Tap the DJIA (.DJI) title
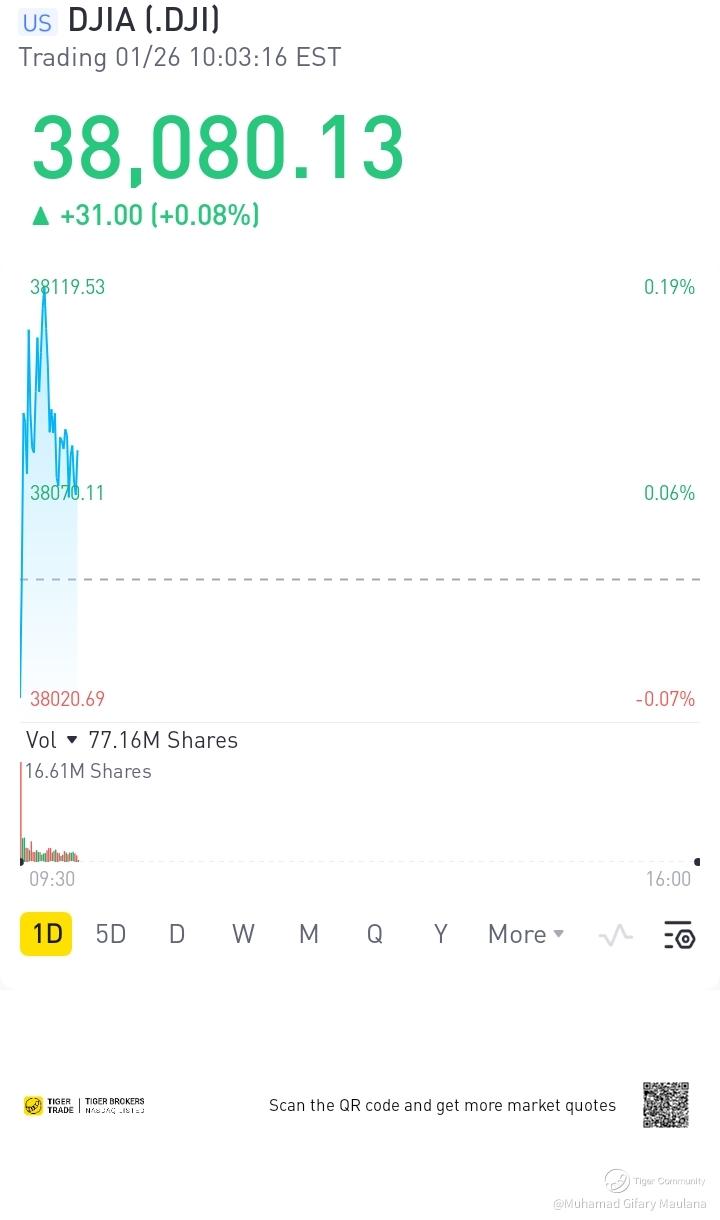Image resolution: width=720 pixels, height=1220 pixels. click(144, 20)
